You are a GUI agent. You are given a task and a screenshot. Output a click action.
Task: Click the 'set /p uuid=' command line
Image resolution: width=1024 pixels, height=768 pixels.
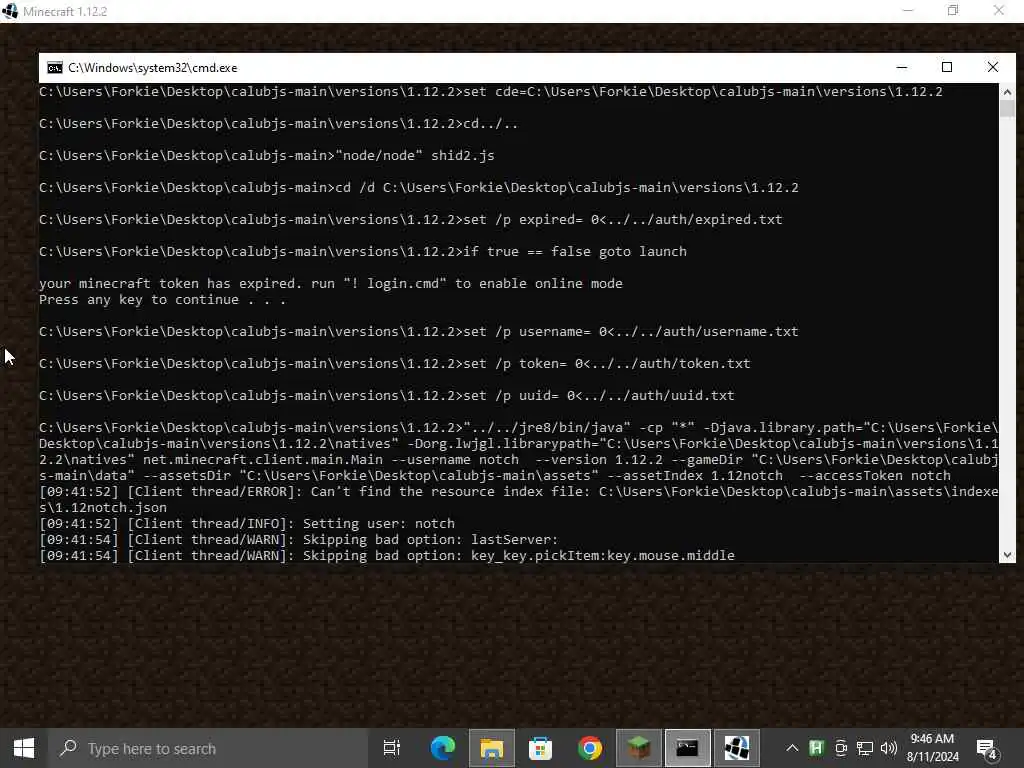pyautogui.click(x=387, y=396)
